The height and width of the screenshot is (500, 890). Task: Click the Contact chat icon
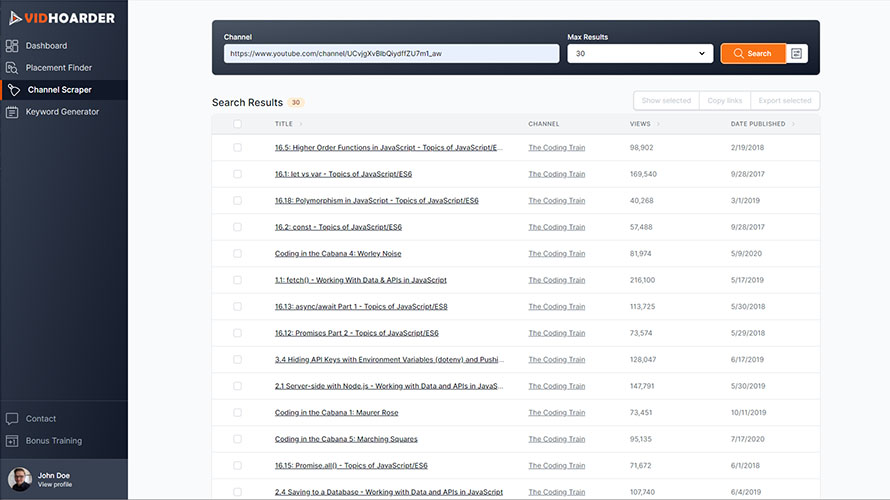point(12,419)
